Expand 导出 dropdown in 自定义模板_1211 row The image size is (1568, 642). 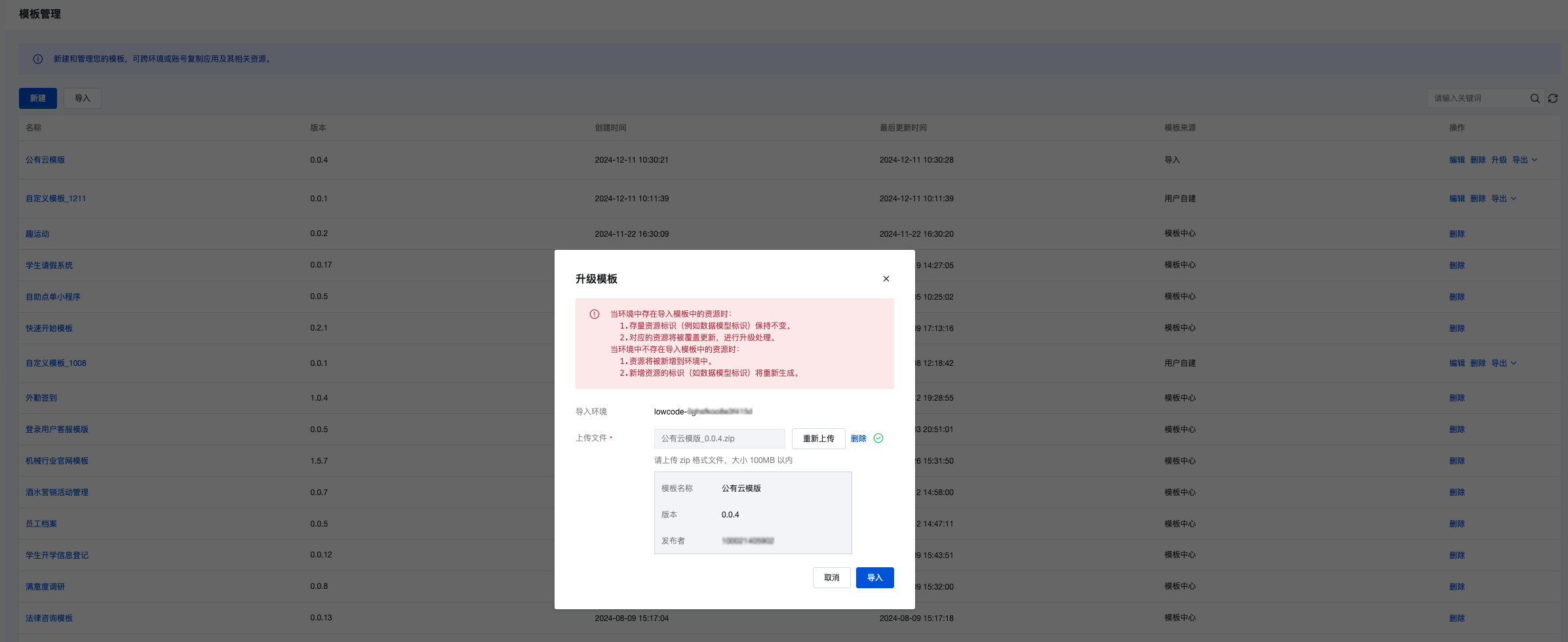[1504, 199]
